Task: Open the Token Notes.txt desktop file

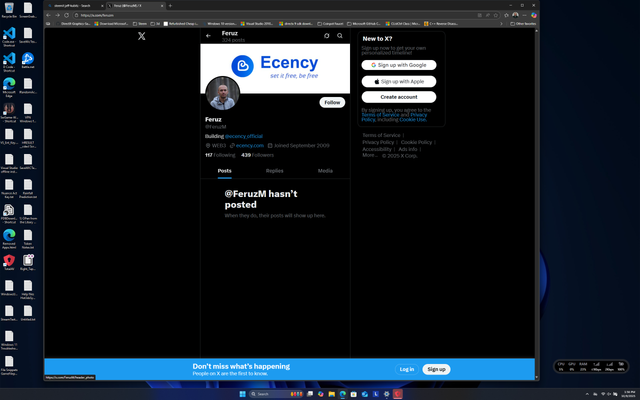Action: [28, 239]
